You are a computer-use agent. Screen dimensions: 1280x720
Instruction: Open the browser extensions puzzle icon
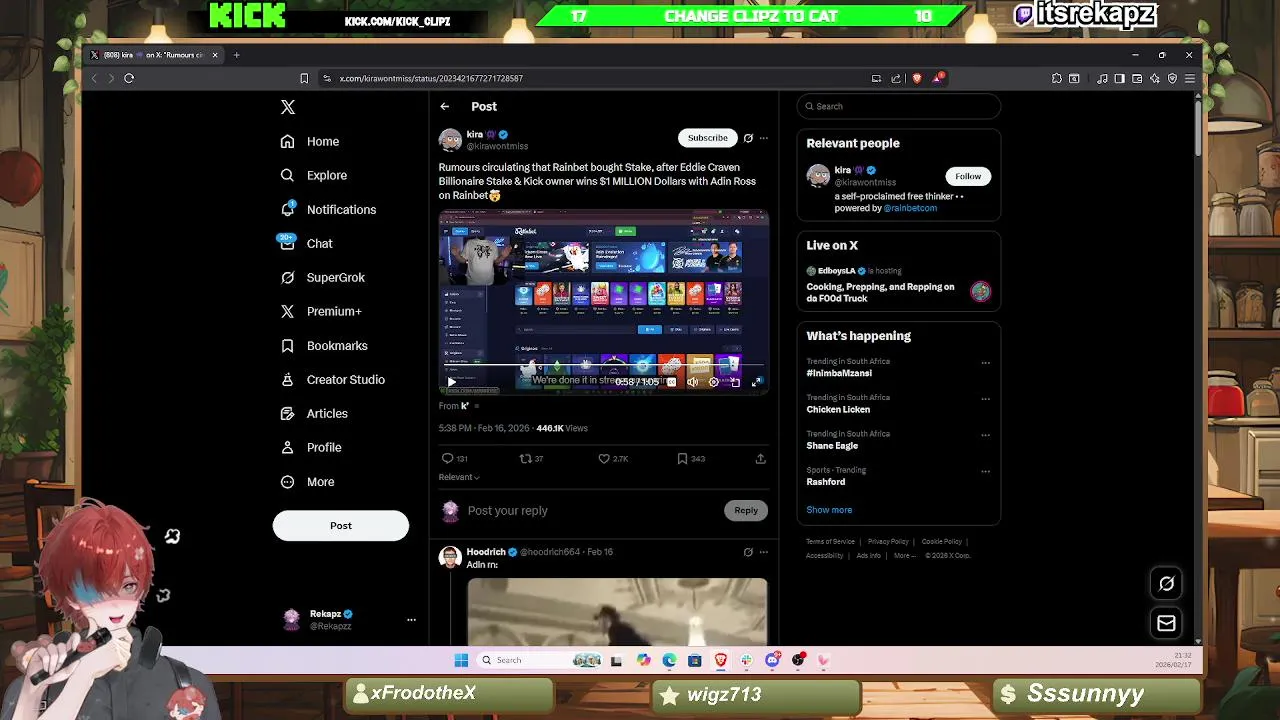pyautogui.click(x=1057, y=78)
